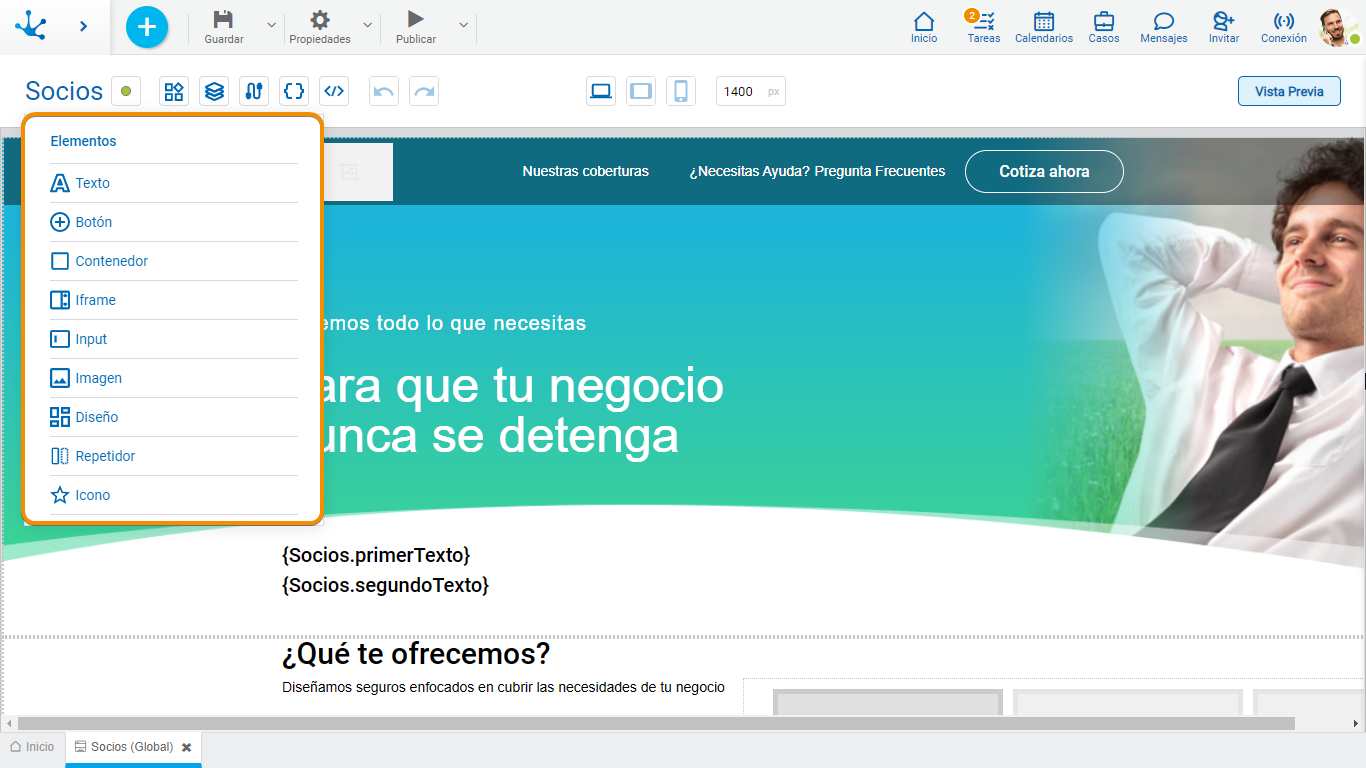Select the Diseñamos seguros enfocados paragraph
Screen dimensions: 1366x768
click(503, 687)
